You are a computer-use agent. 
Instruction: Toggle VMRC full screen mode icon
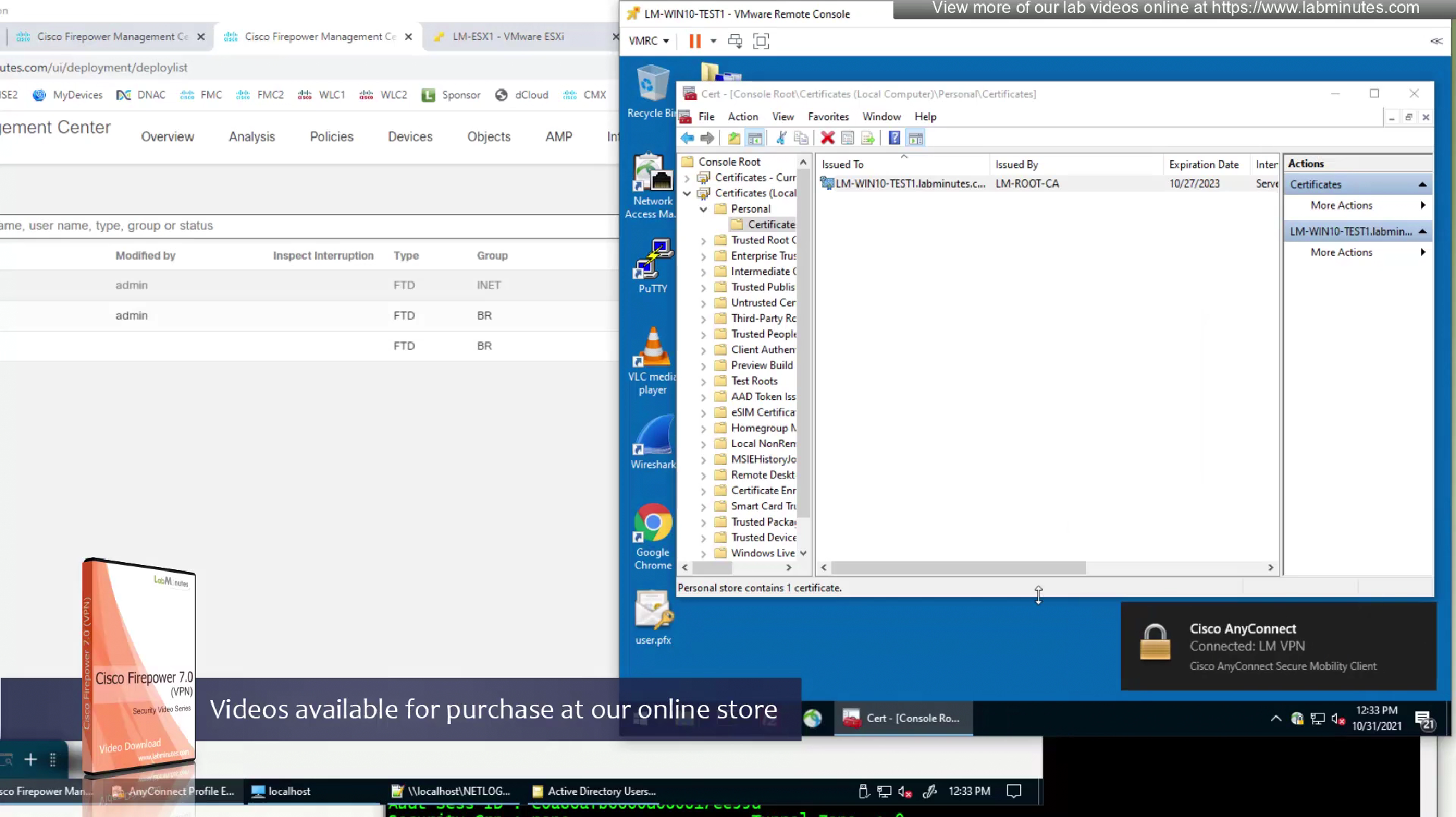coord(761,41)
